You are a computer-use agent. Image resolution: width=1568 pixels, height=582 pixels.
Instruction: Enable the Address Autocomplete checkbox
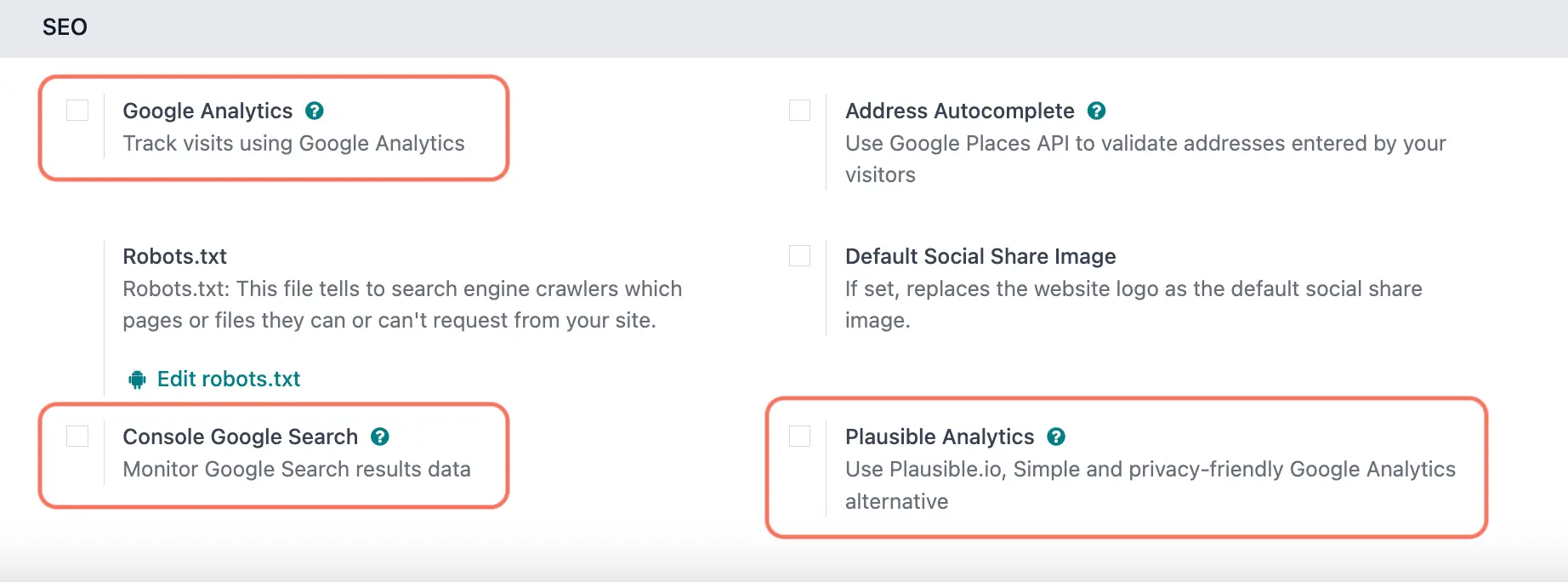(x=800, y=111)
